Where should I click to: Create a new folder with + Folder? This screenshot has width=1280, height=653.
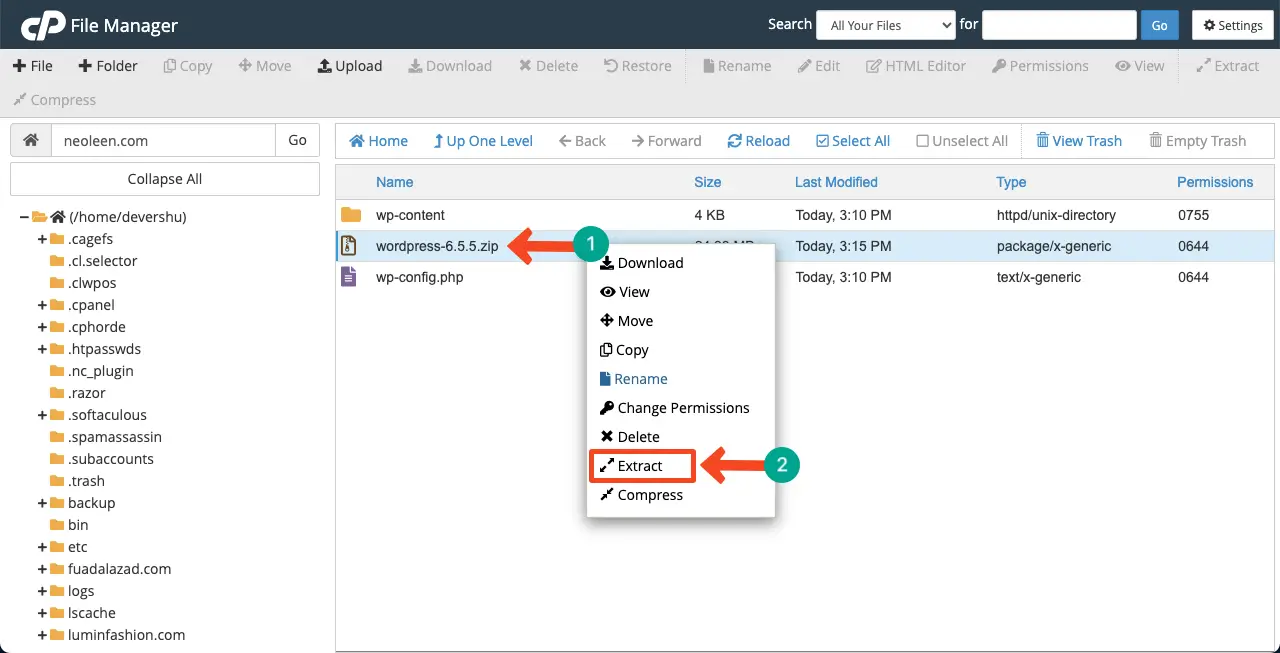(x=108, y=66)
